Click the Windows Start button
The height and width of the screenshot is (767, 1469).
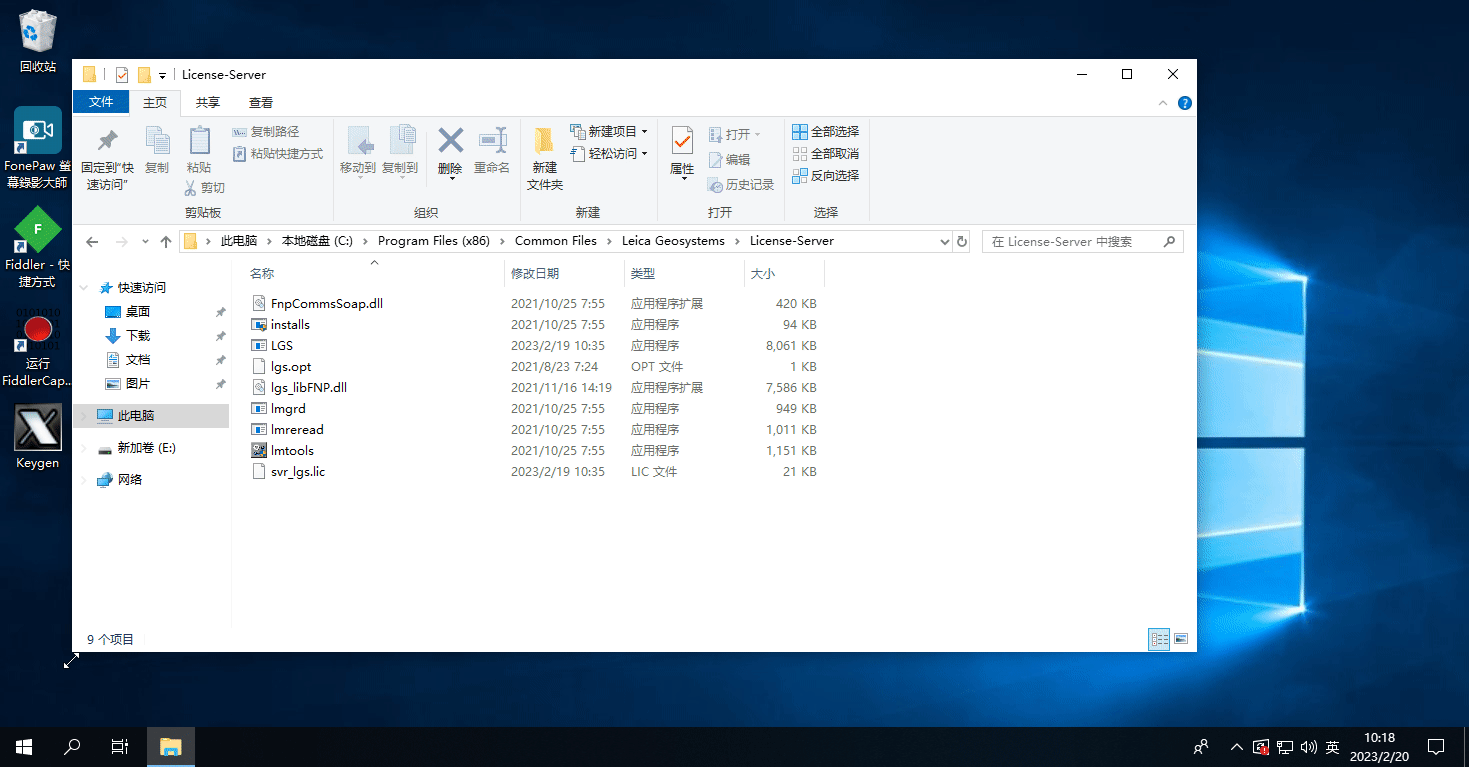point(24,746)
